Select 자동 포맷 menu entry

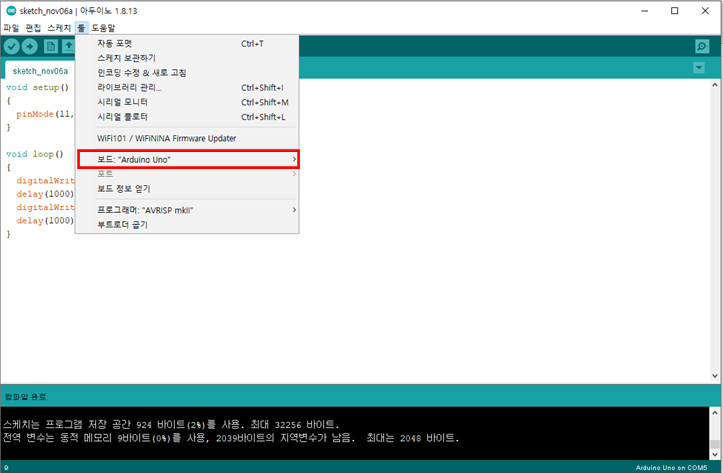(x=188, y=43)
